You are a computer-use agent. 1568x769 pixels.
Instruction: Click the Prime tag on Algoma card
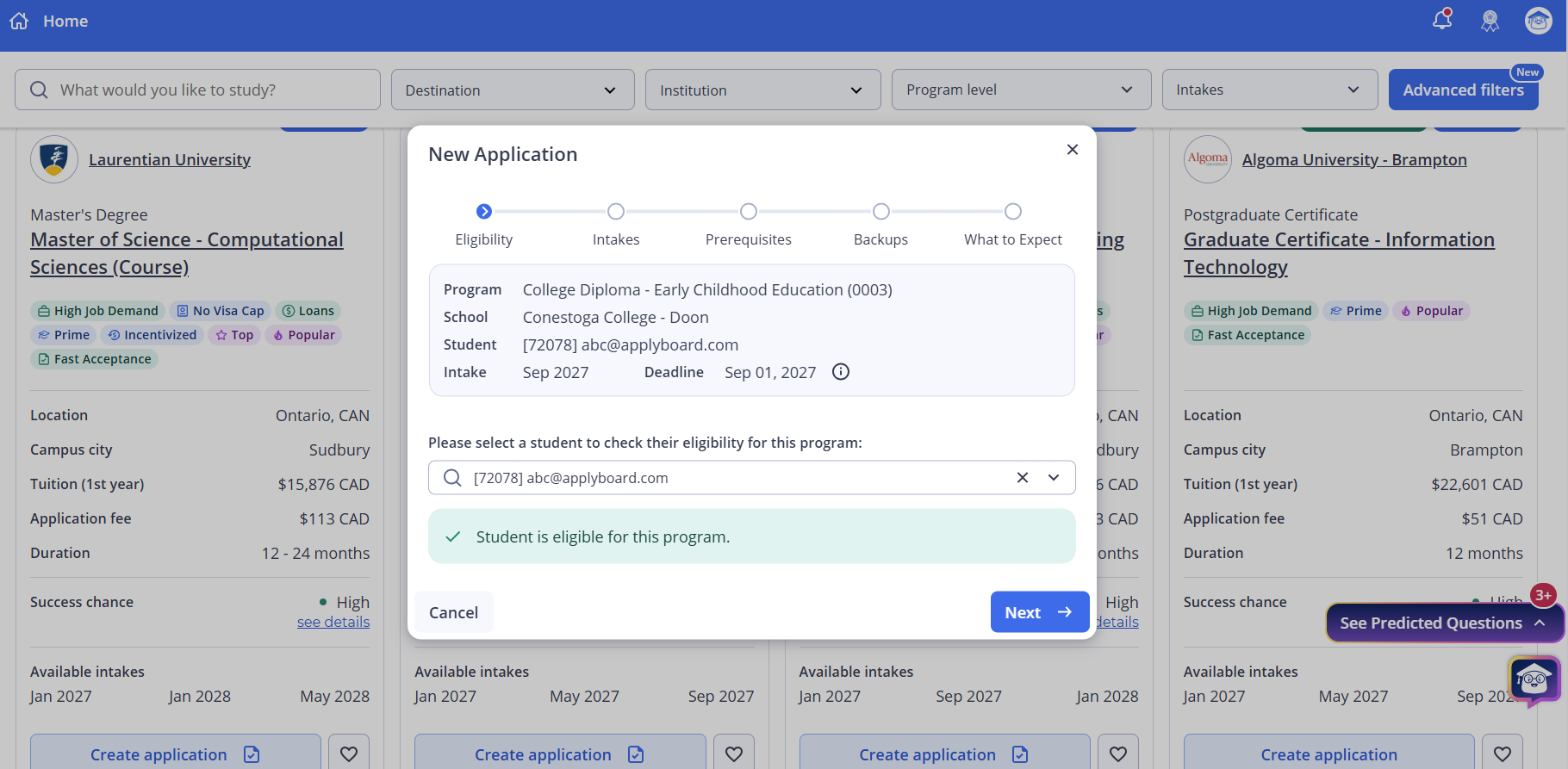point(1355,311)
